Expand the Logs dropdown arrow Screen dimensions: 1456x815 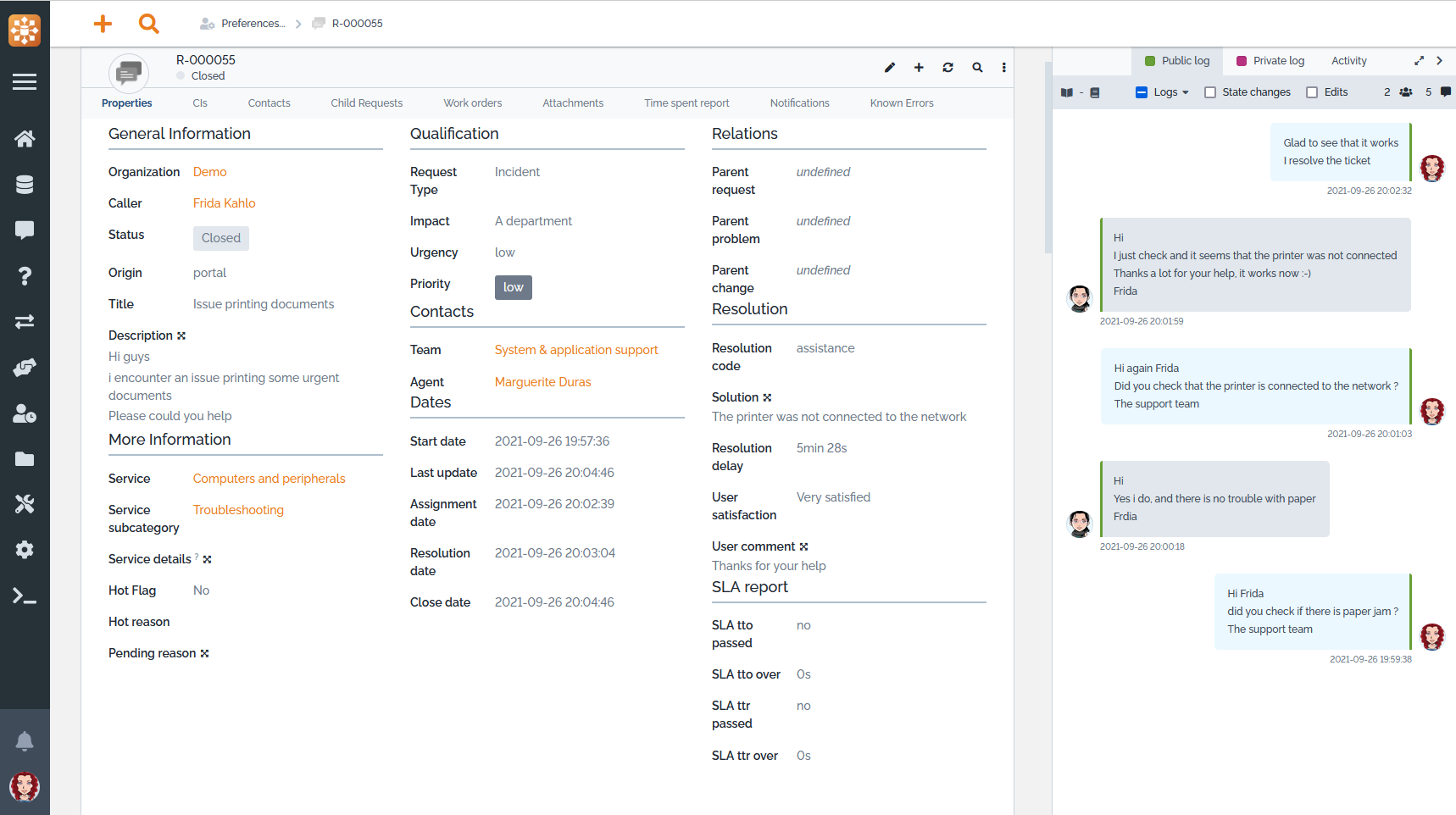[1186, 92]
